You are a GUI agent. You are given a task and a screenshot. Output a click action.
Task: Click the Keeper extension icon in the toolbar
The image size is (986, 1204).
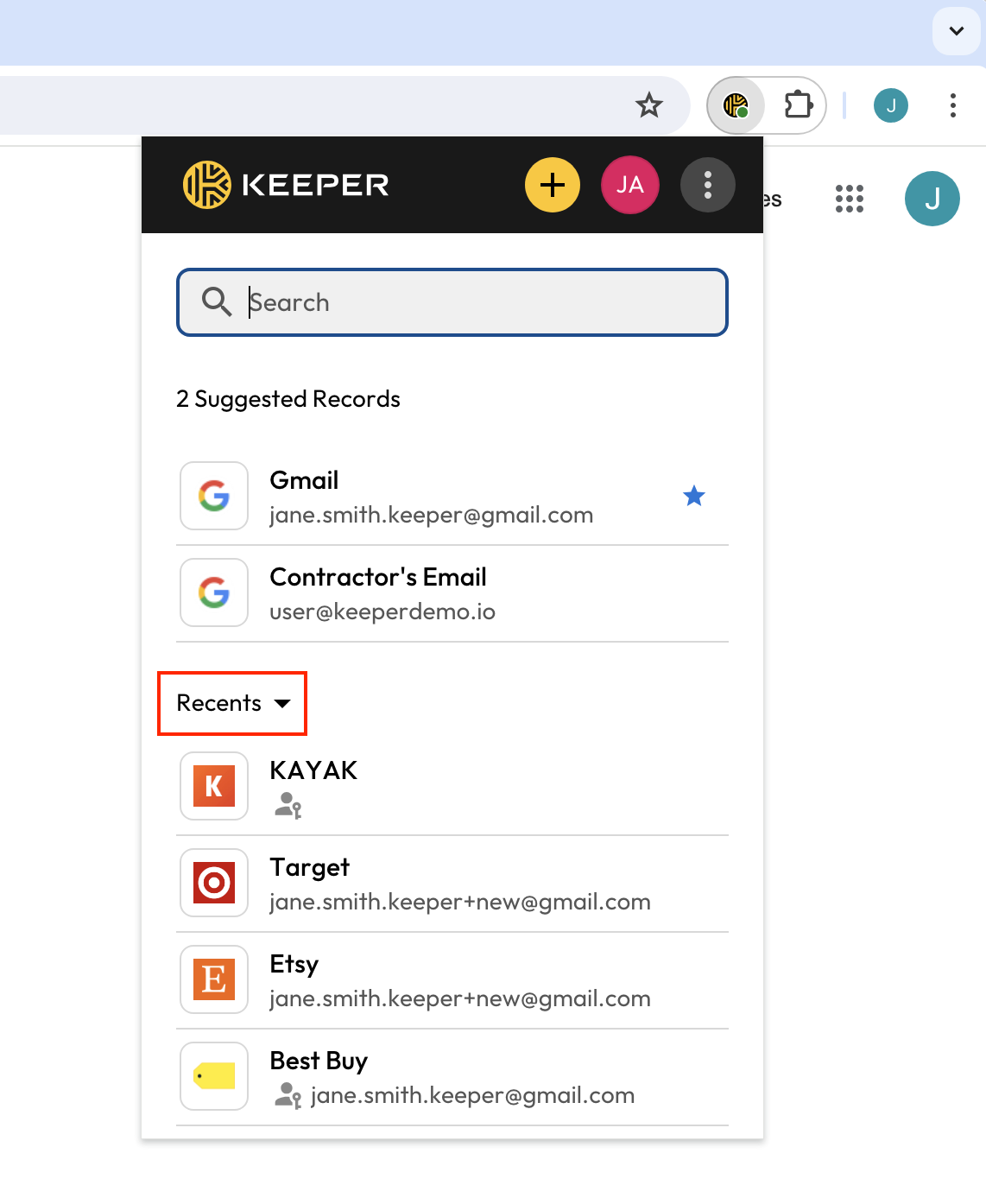[736, 105]
